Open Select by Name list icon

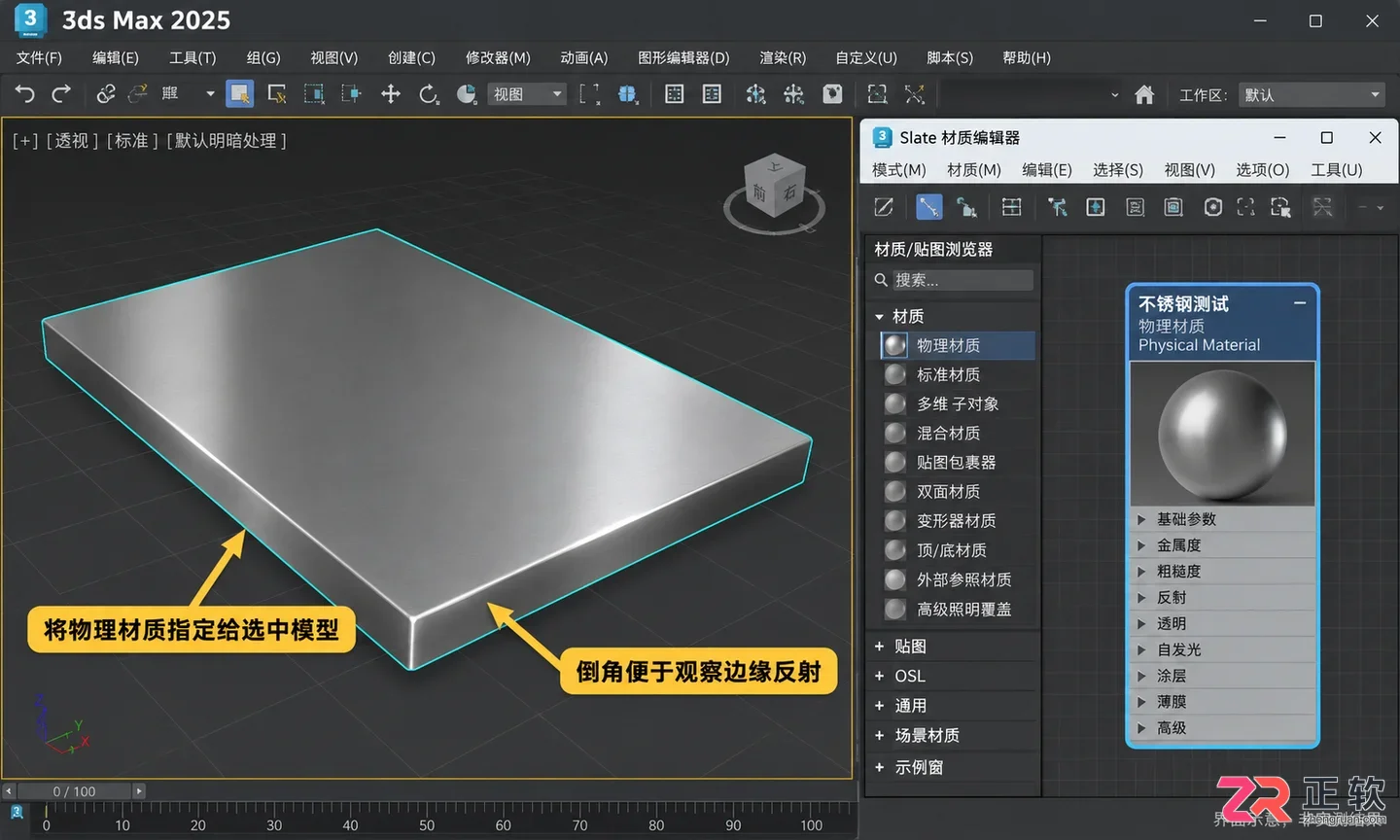point(277,94)
